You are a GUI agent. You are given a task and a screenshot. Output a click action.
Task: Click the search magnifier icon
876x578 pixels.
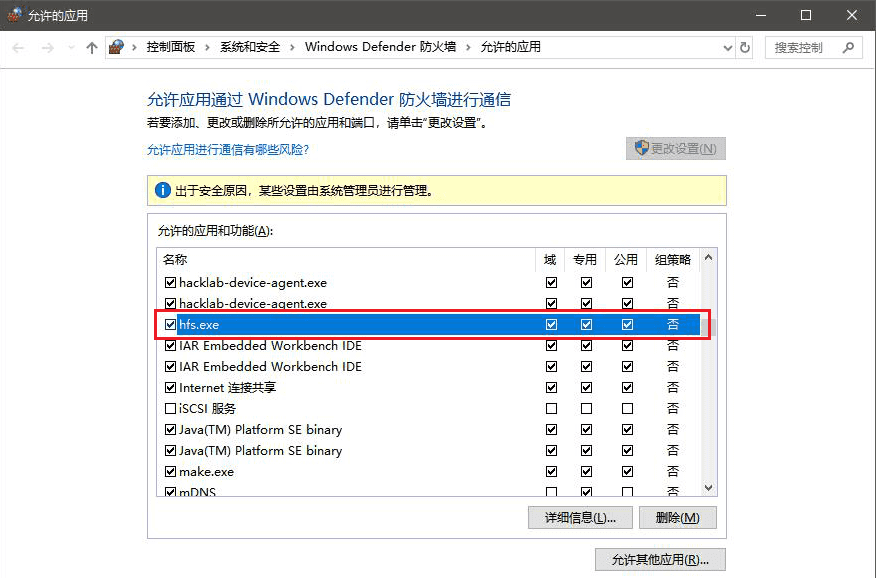click(x=849, y=47)
